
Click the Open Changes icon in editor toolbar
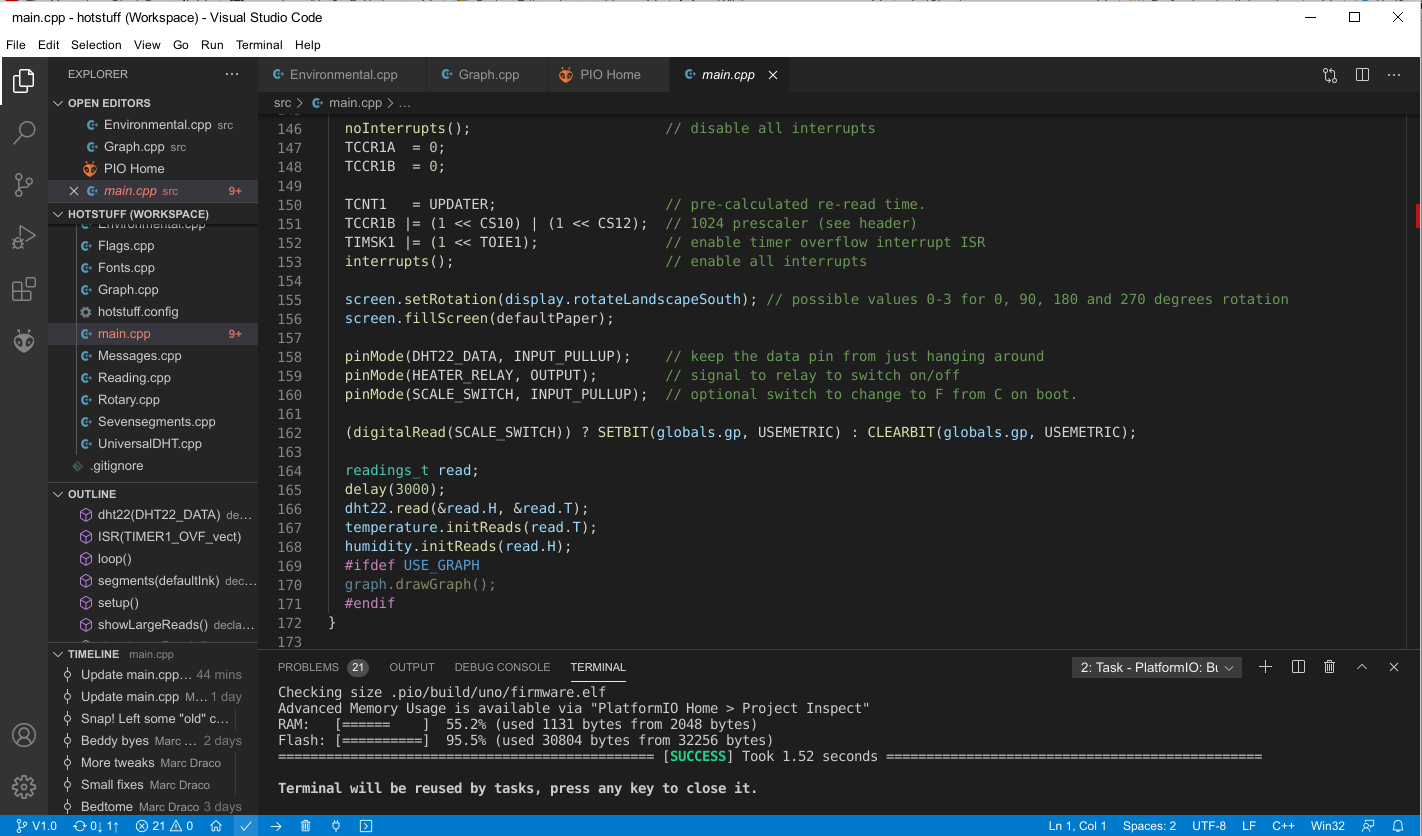click(1329, 75)
